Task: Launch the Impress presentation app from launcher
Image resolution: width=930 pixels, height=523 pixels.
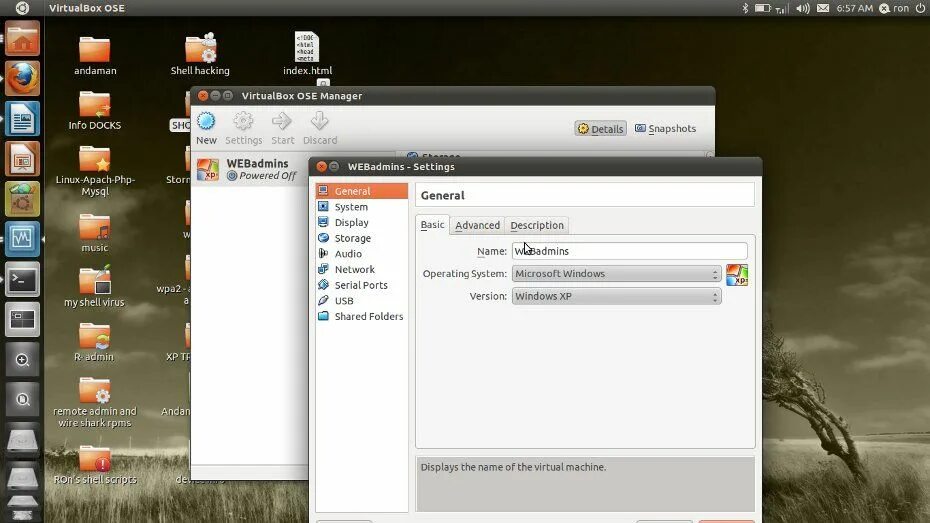Action: (x=23, y=159)
